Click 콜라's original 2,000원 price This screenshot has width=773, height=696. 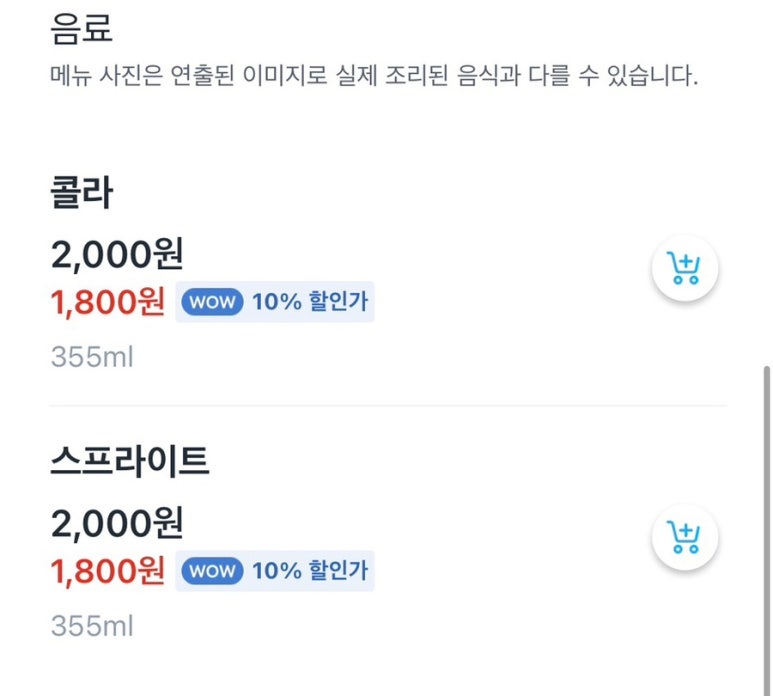pyautogui.click(x=117, y=255)
